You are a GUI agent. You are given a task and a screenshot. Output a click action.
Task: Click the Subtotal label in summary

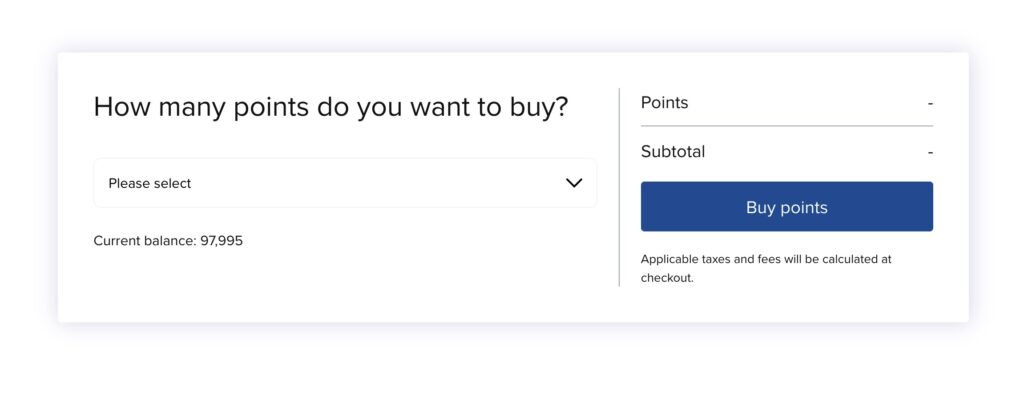[672, 152]
